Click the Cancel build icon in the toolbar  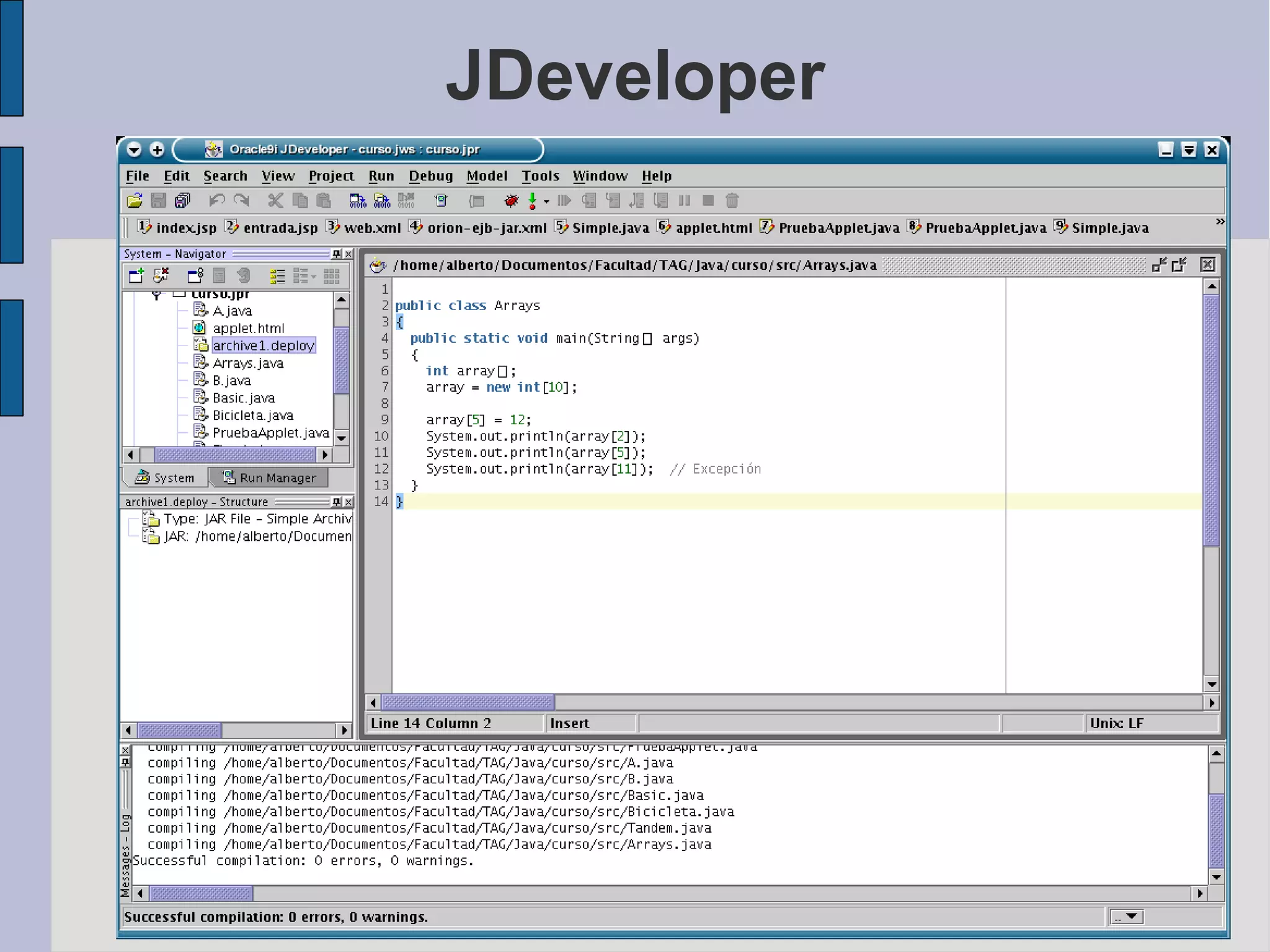tap(406, 200)
